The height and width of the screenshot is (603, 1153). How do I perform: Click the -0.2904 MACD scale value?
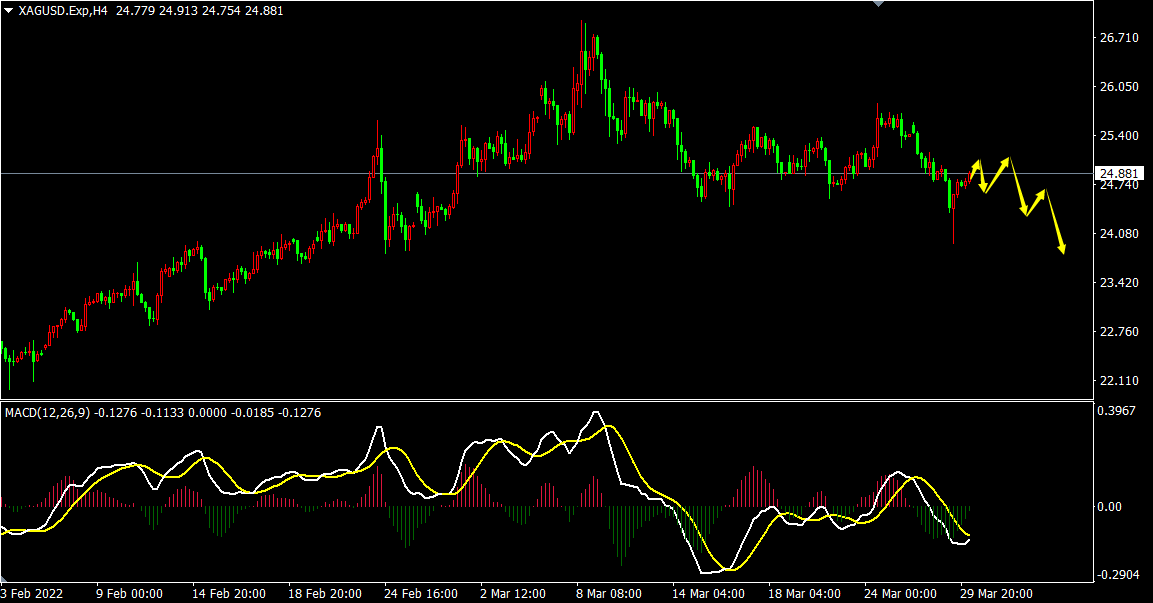pos(1119,576)
